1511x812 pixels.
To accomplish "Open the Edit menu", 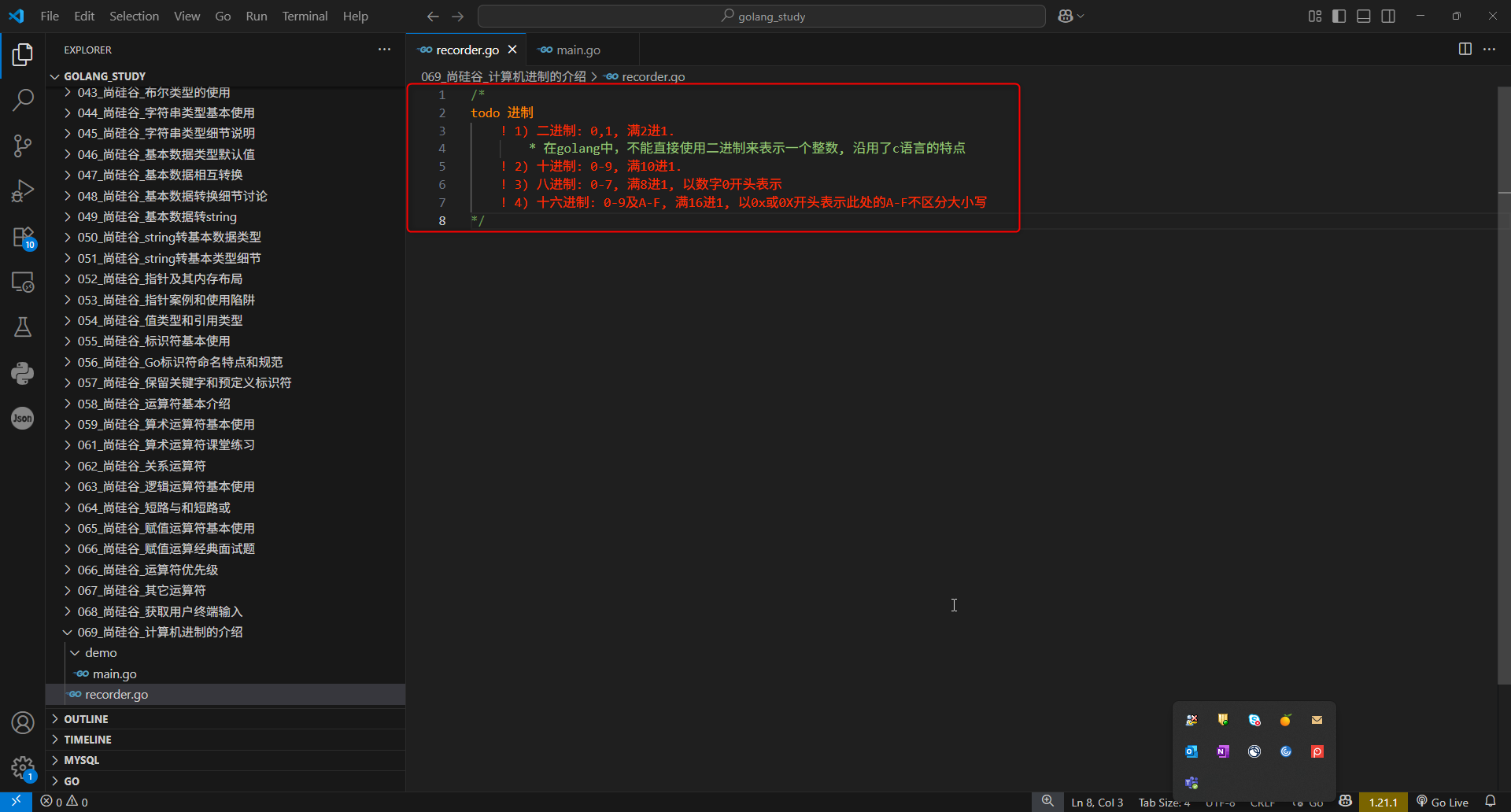I will 84,16.
